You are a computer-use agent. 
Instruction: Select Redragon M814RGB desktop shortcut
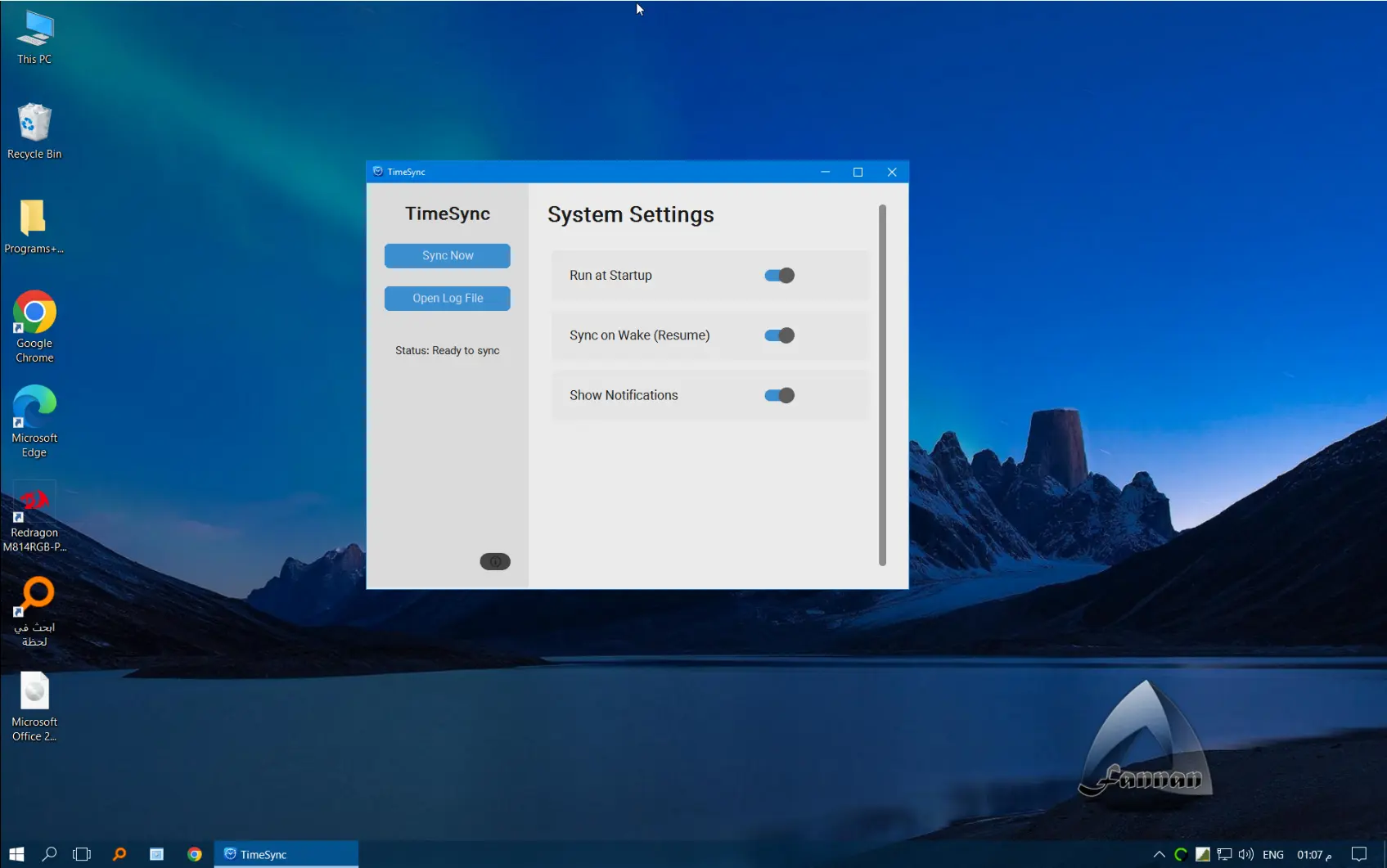[34, 517]
